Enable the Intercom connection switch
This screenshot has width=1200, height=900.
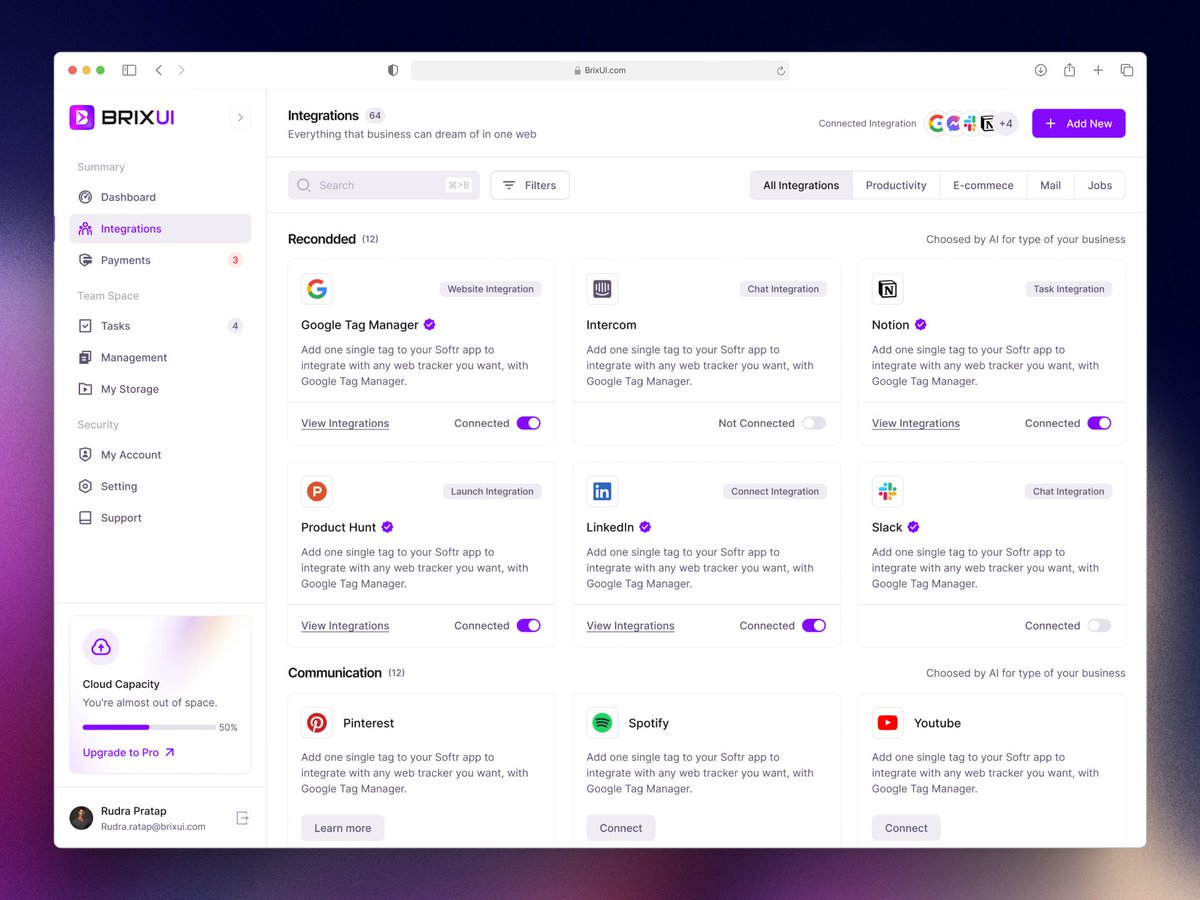coord(814,423)
